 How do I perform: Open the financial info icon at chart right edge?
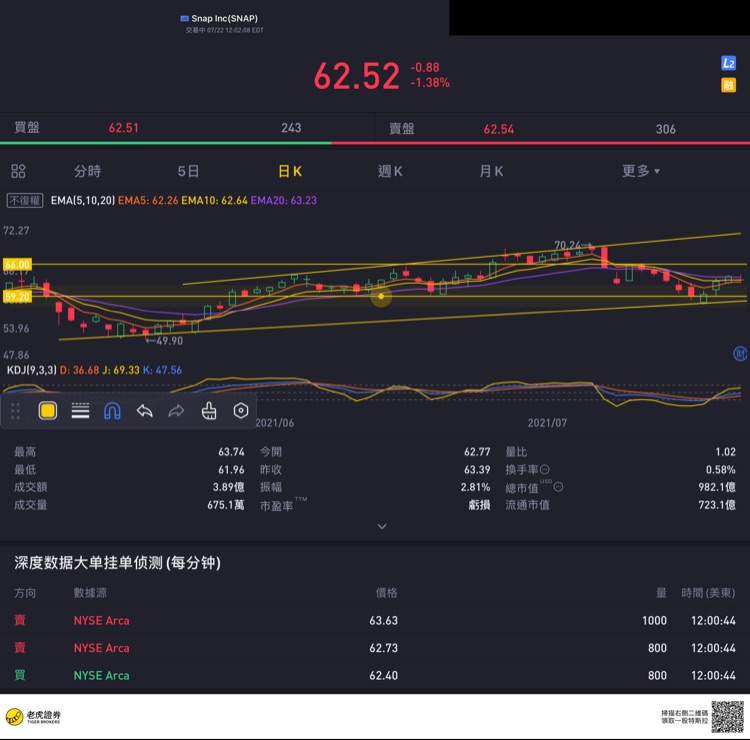(x=740, y=354)
